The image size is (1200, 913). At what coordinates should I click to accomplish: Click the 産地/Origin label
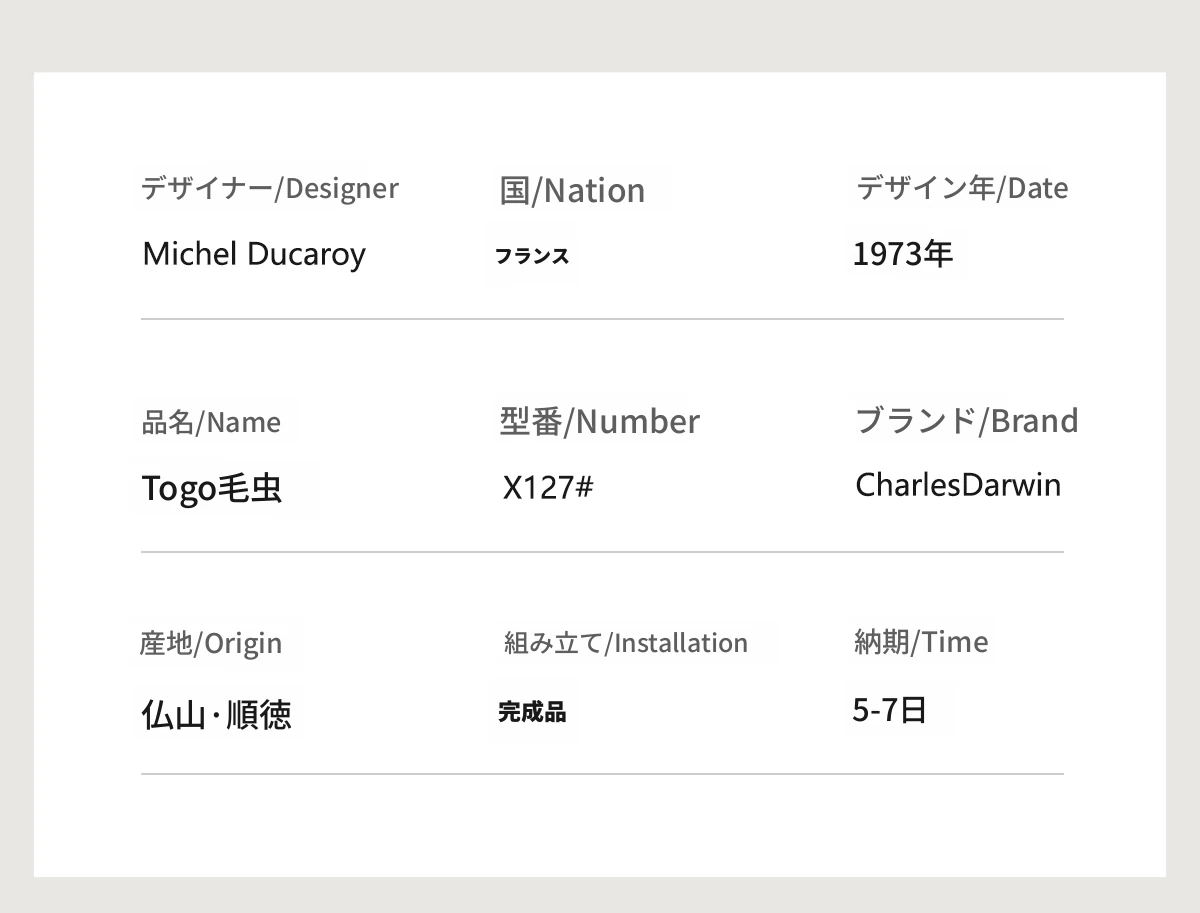click(x=211, y=643)
